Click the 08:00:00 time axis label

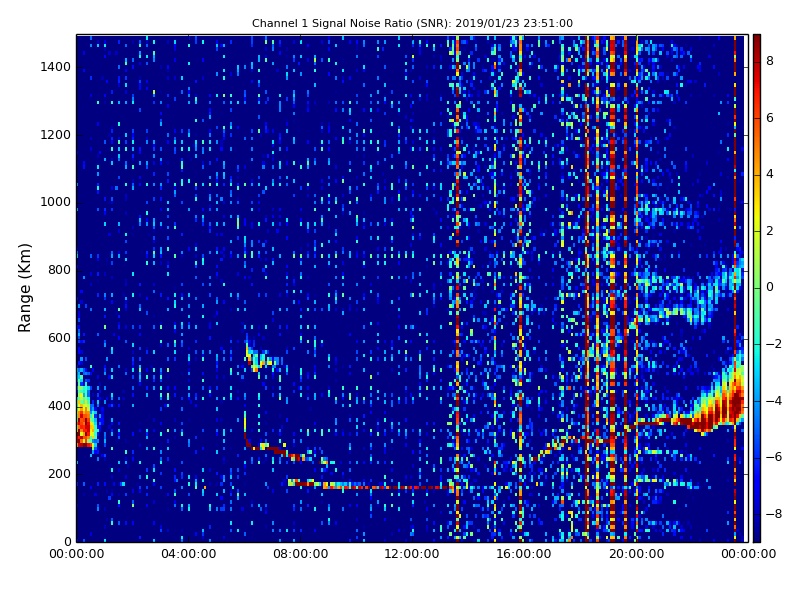[x=301, y=554]
